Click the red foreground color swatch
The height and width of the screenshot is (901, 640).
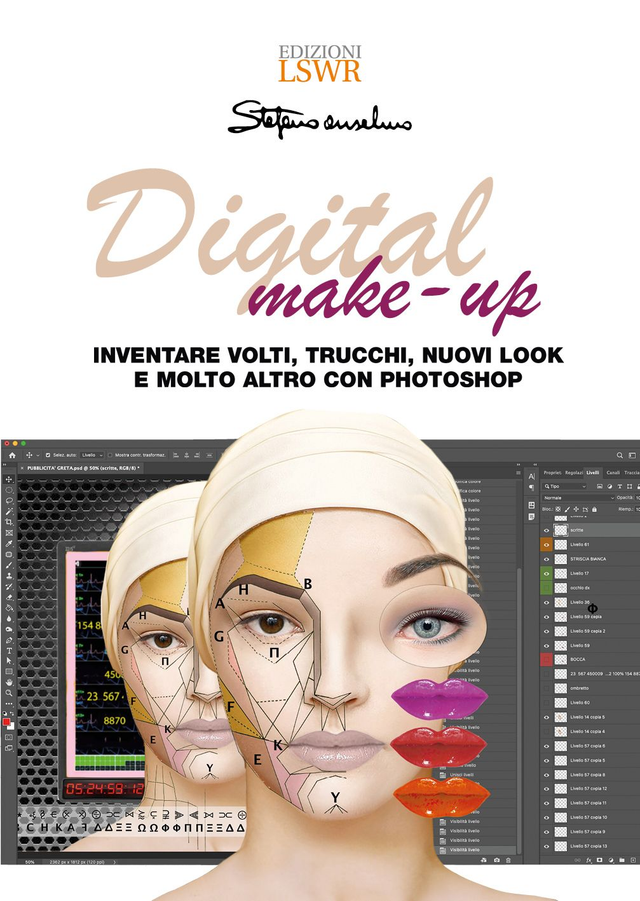click(7, 722)
